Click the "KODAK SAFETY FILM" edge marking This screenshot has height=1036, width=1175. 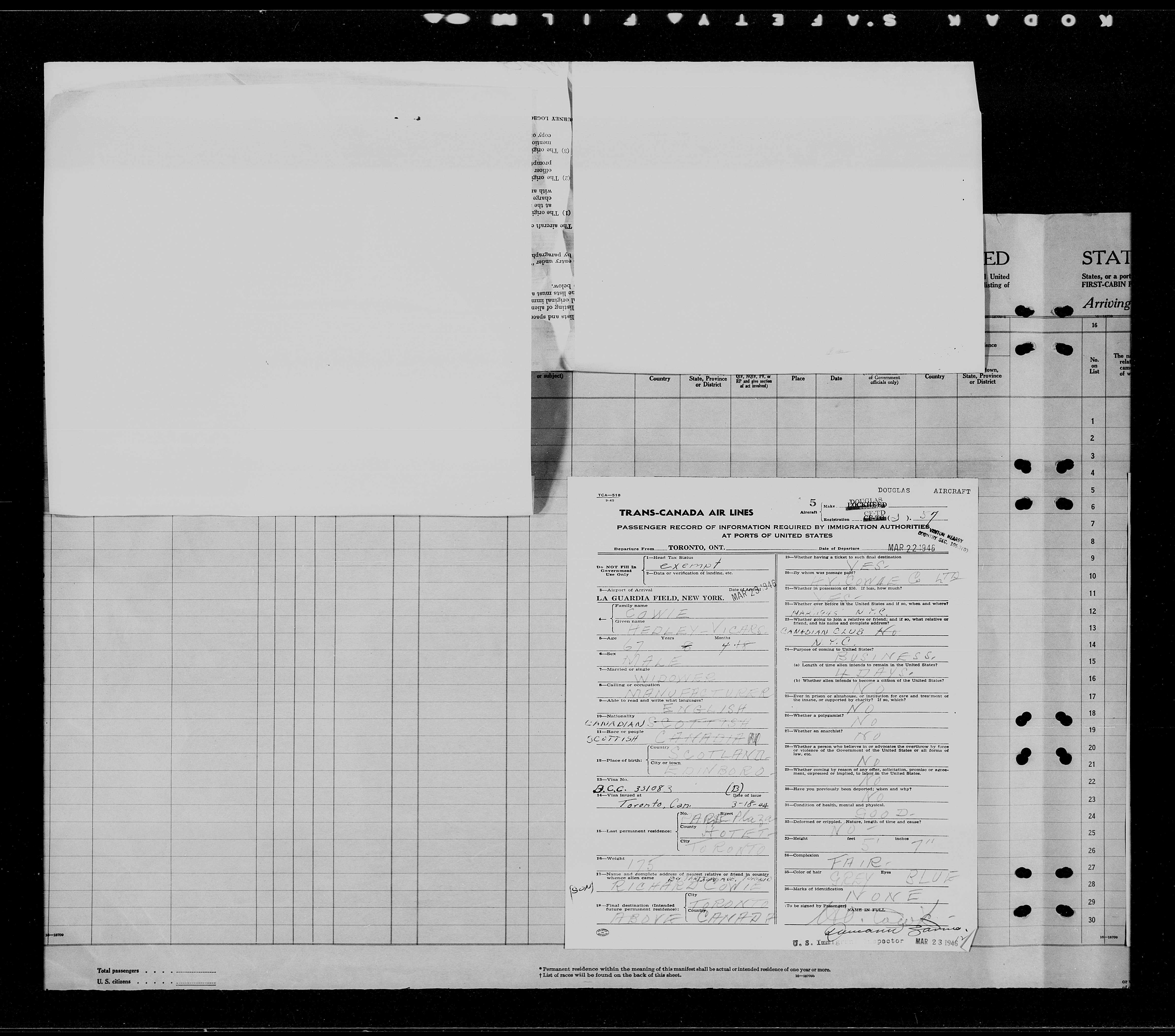(x=768, y=21)
